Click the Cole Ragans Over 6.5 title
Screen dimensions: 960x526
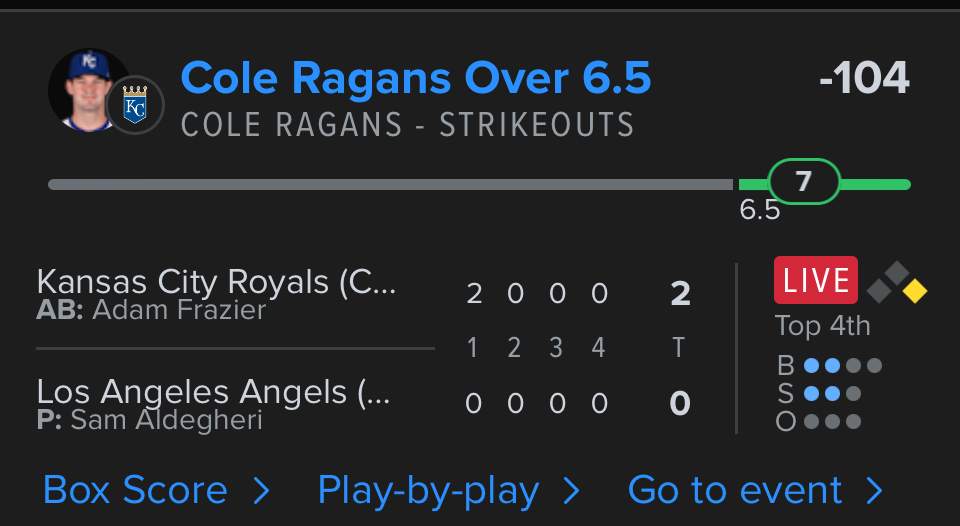coord(416,78)
